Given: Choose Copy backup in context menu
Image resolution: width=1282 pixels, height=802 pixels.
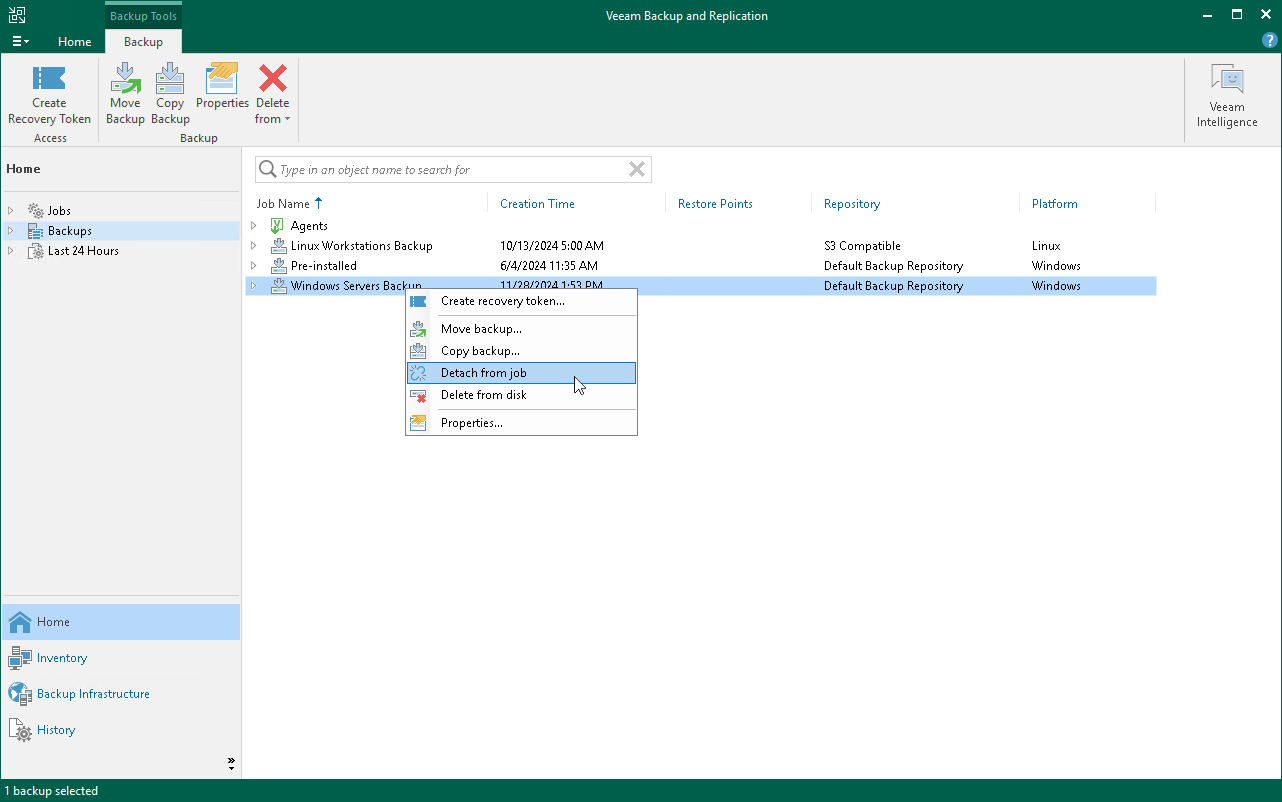Looking at the screenshot, I should 521,351.
